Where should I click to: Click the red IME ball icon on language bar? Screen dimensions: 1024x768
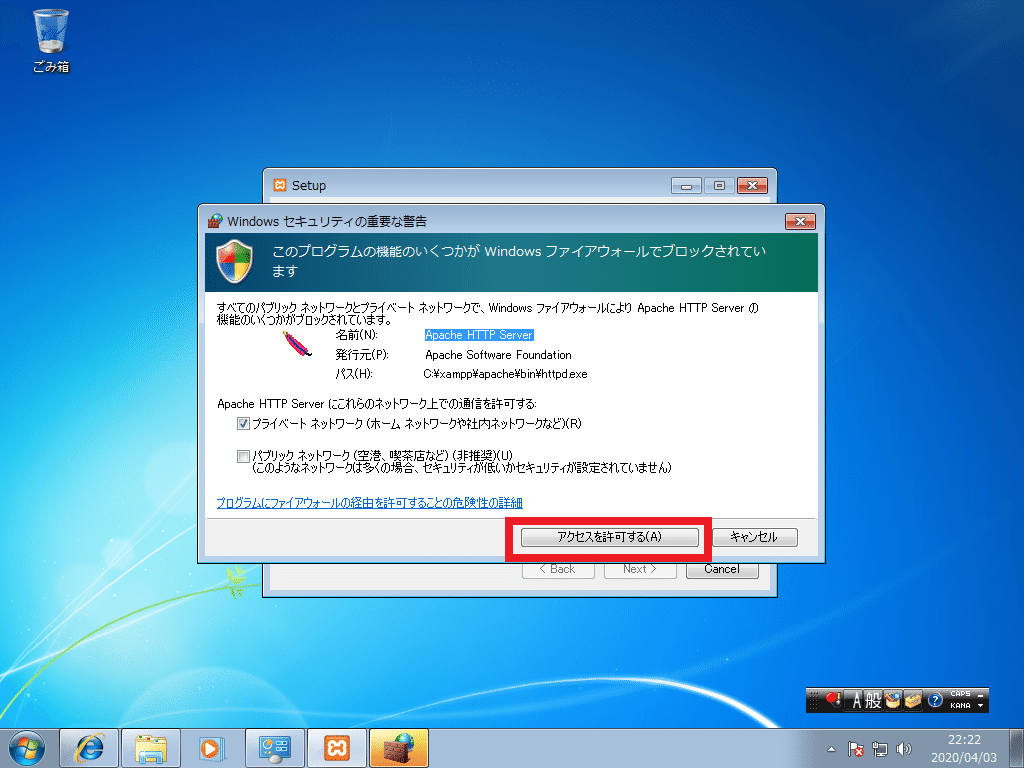[833, 700]
